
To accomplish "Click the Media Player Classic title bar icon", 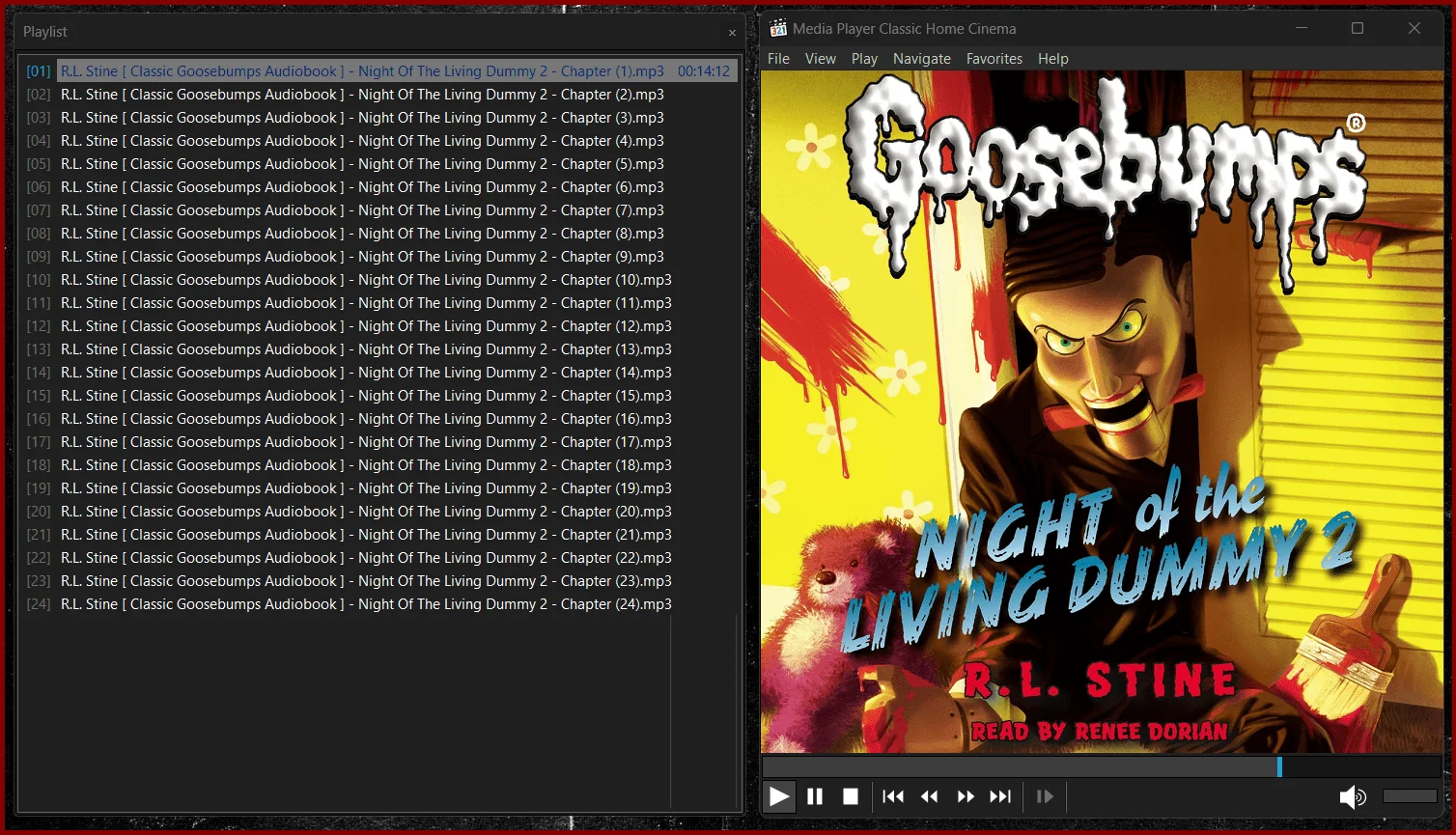I will tap(777, 28).
